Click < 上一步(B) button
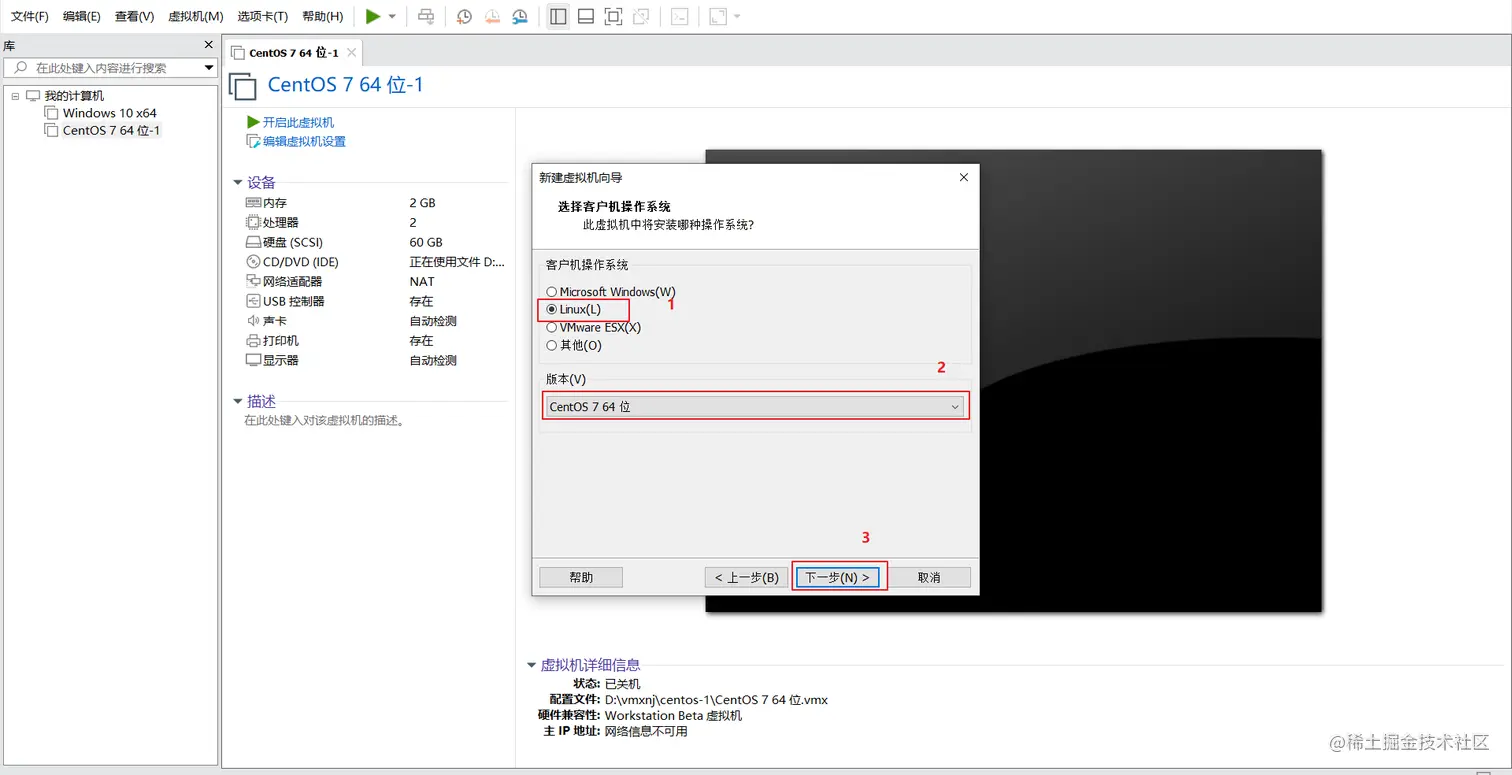The width and height of the screenshot is (1512, 775). pyautogui.click(x=746, y=577)
